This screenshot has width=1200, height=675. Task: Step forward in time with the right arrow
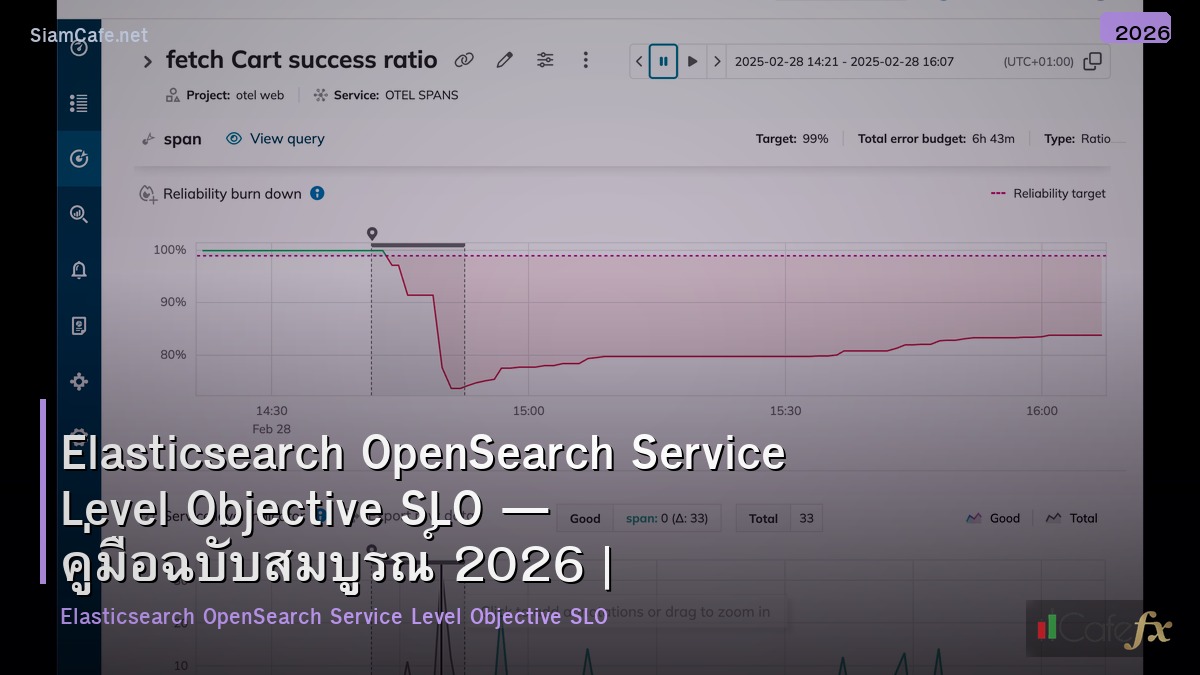click(718, 61)
